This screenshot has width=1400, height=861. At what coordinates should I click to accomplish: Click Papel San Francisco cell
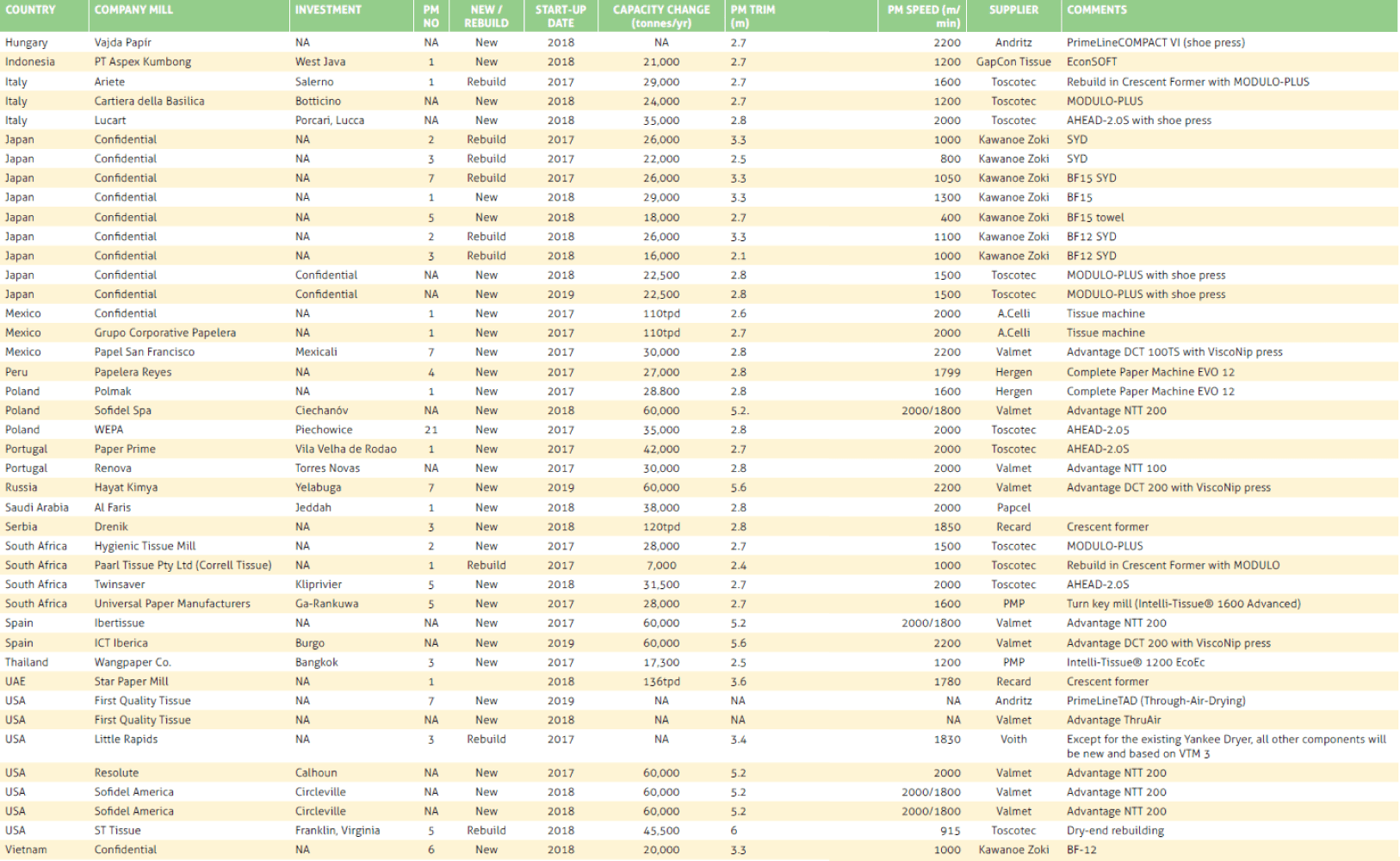(x=145, y=352)
